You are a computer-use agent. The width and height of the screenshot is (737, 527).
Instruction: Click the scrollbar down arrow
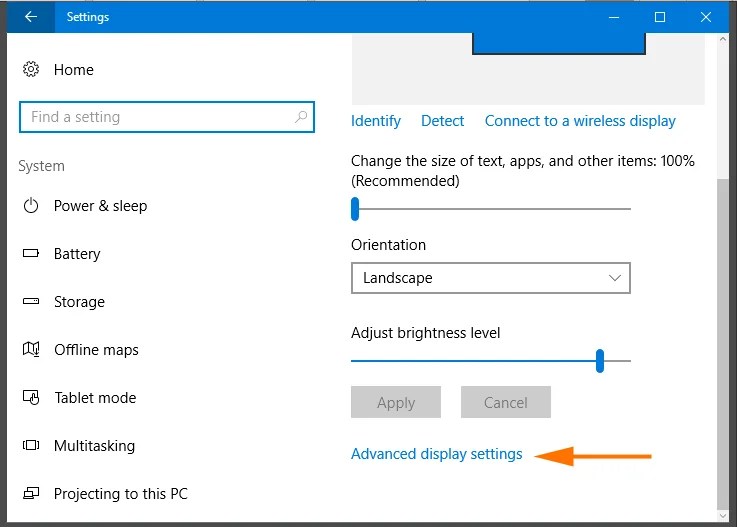point(723,516)
